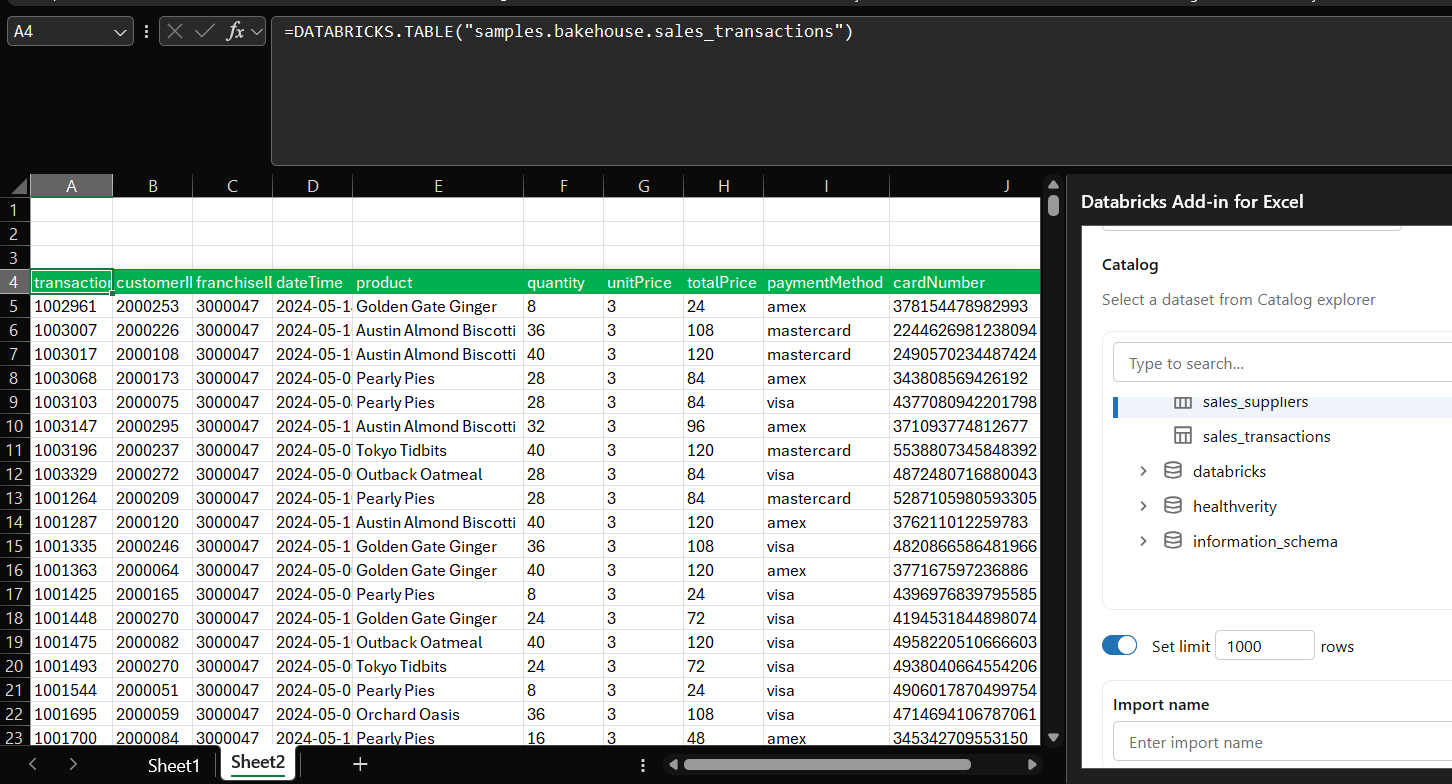Select column A header

71,186
